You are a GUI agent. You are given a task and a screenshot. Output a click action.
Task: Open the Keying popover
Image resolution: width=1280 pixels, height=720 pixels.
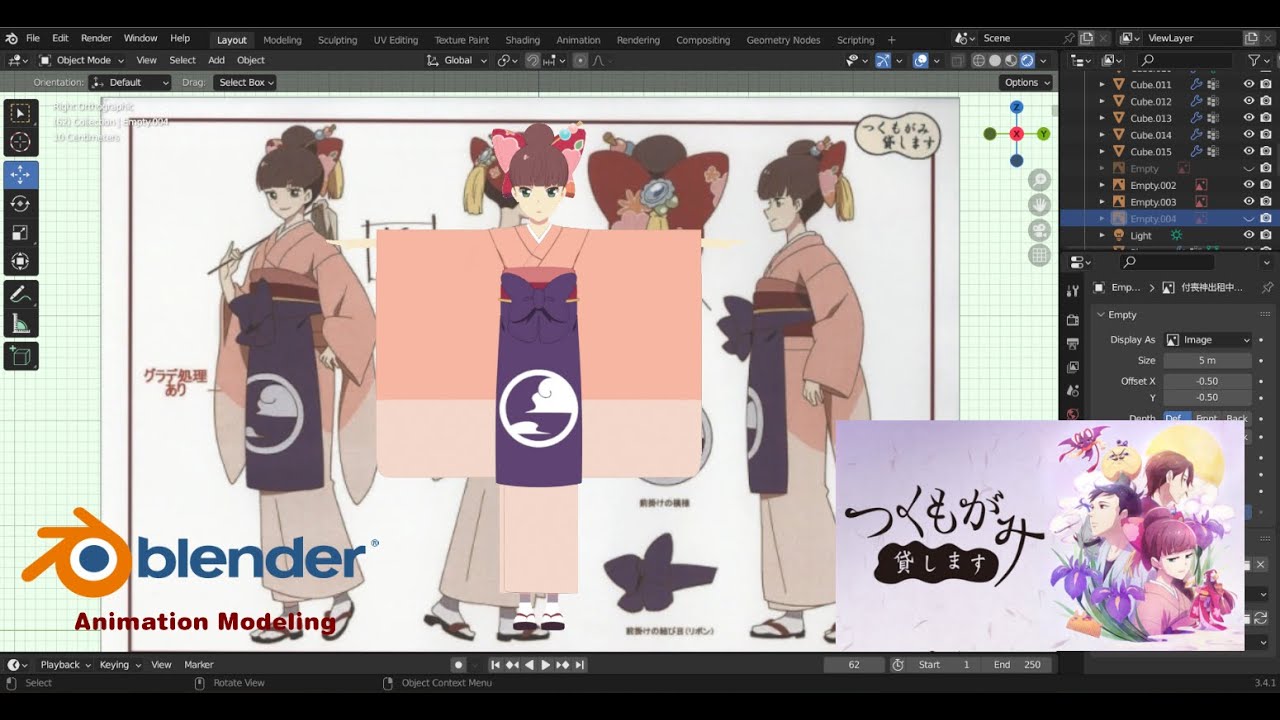119,665
